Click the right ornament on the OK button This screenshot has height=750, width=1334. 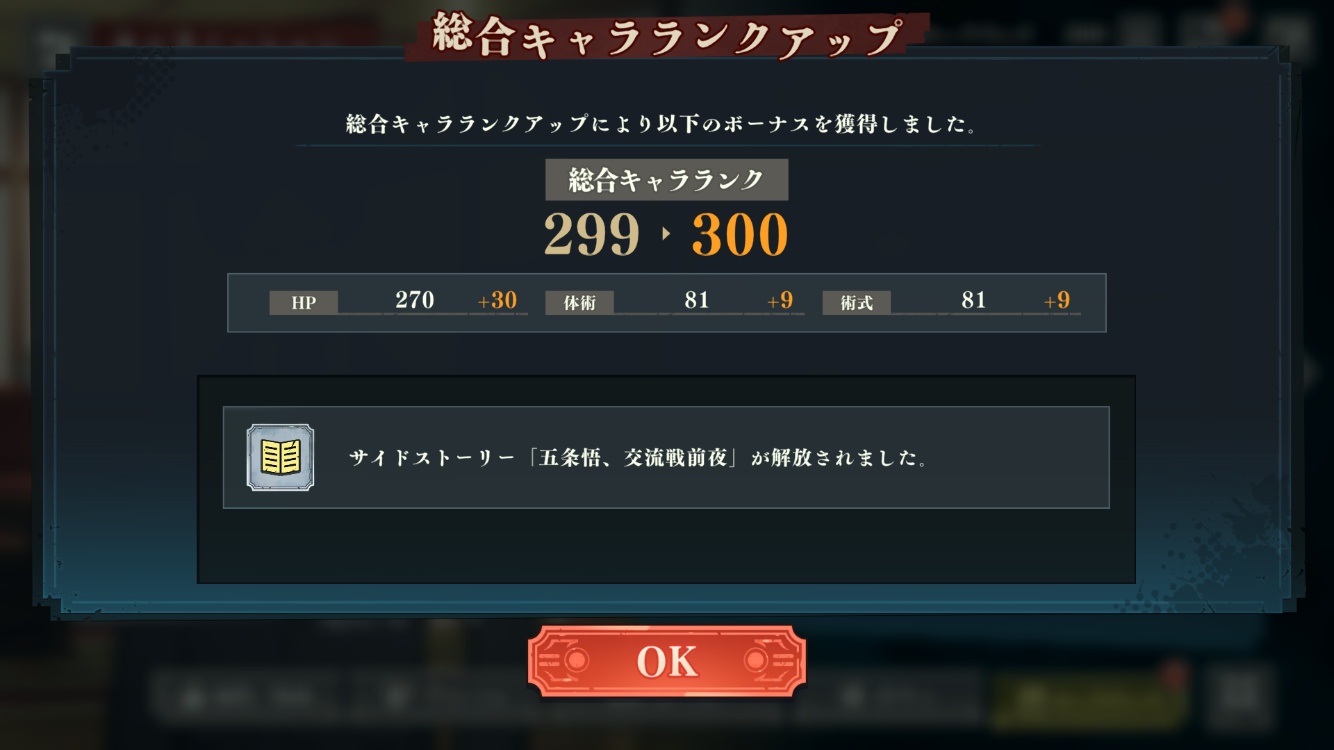click(x=757, y=662)
